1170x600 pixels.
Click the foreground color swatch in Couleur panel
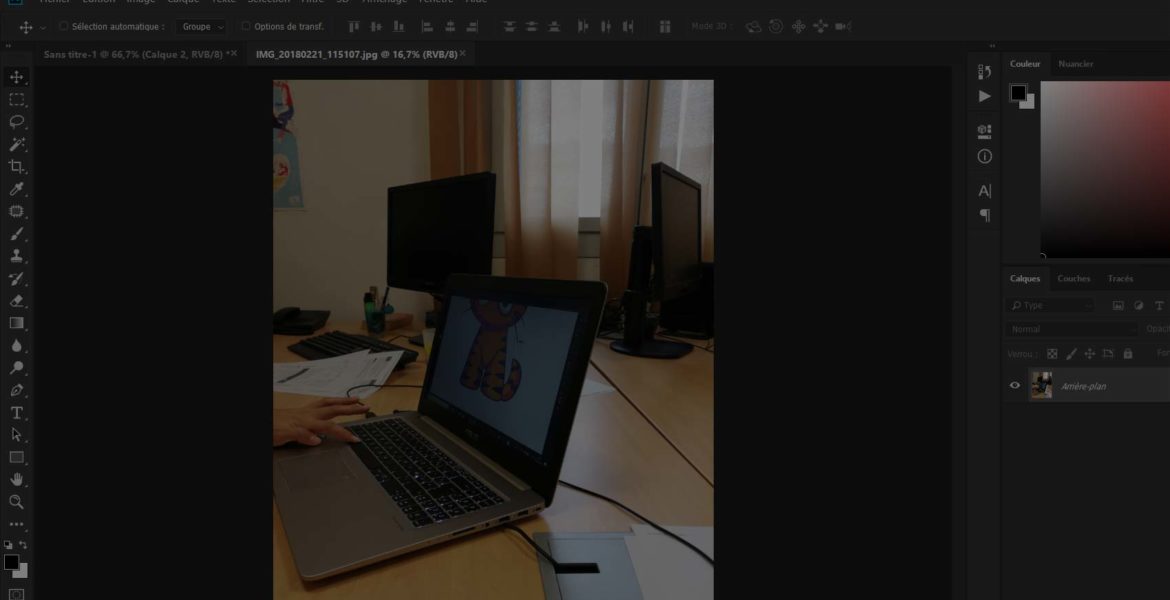[1018, 93]
